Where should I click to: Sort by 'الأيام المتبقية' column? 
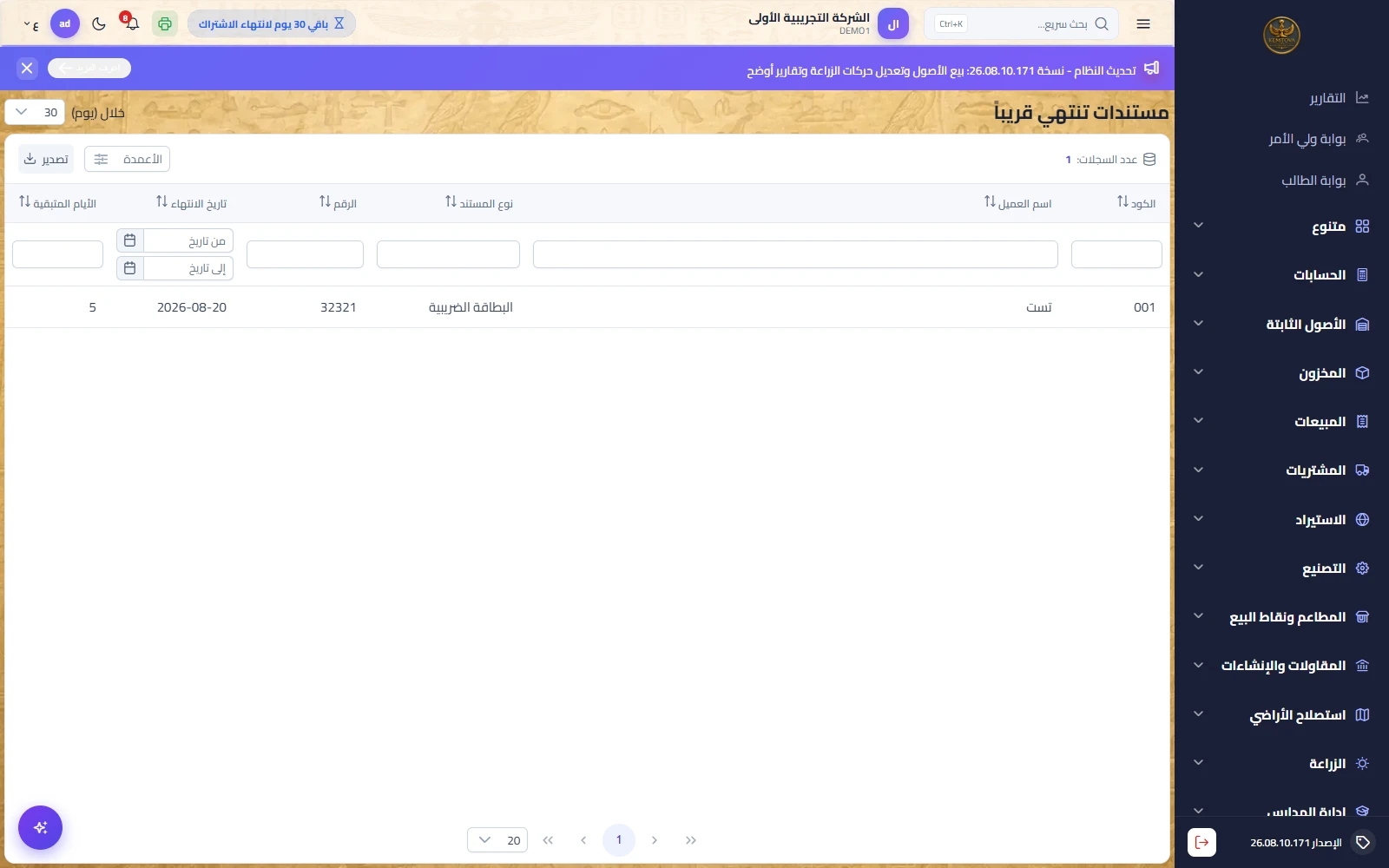point(57,202)
